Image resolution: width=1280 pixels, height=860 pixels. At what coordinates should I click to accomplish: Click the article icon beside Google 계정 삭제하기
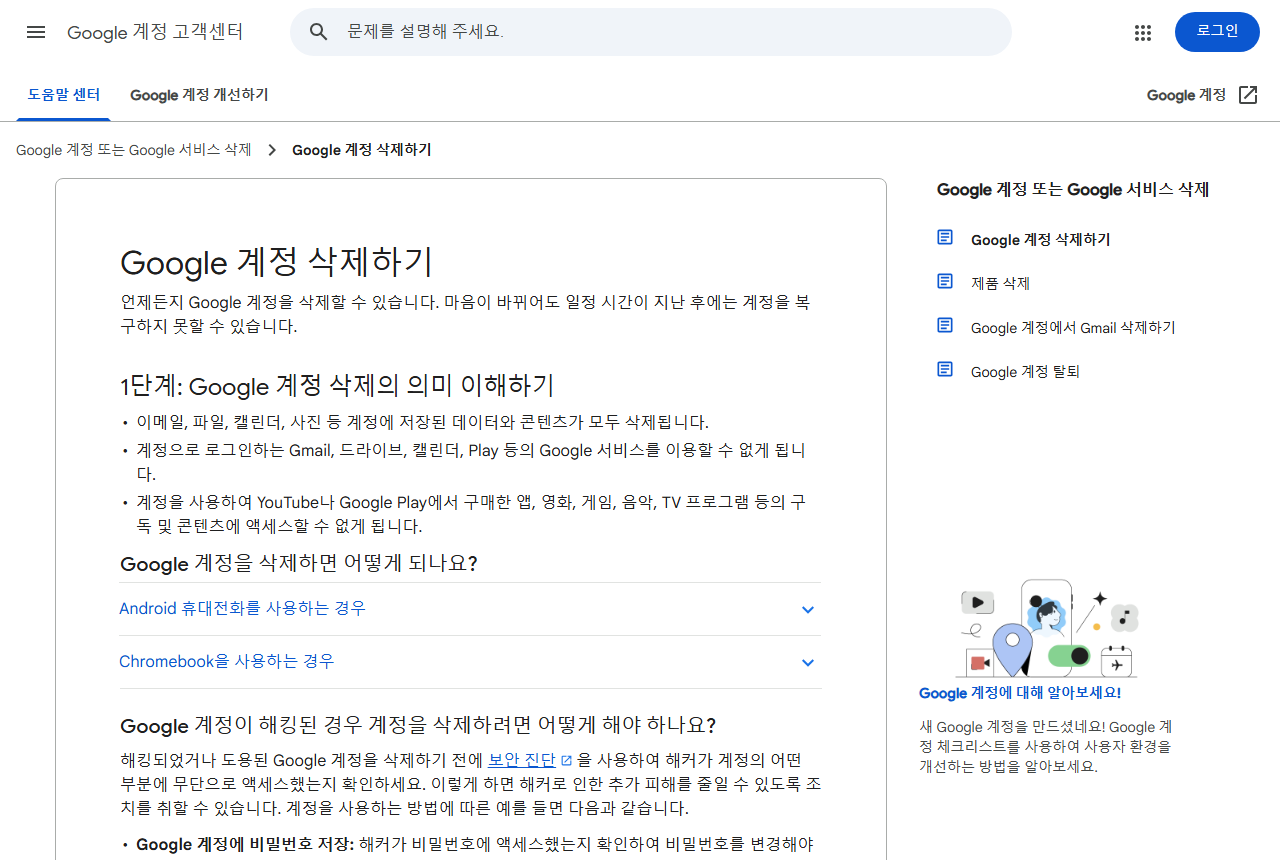point(945,238)
